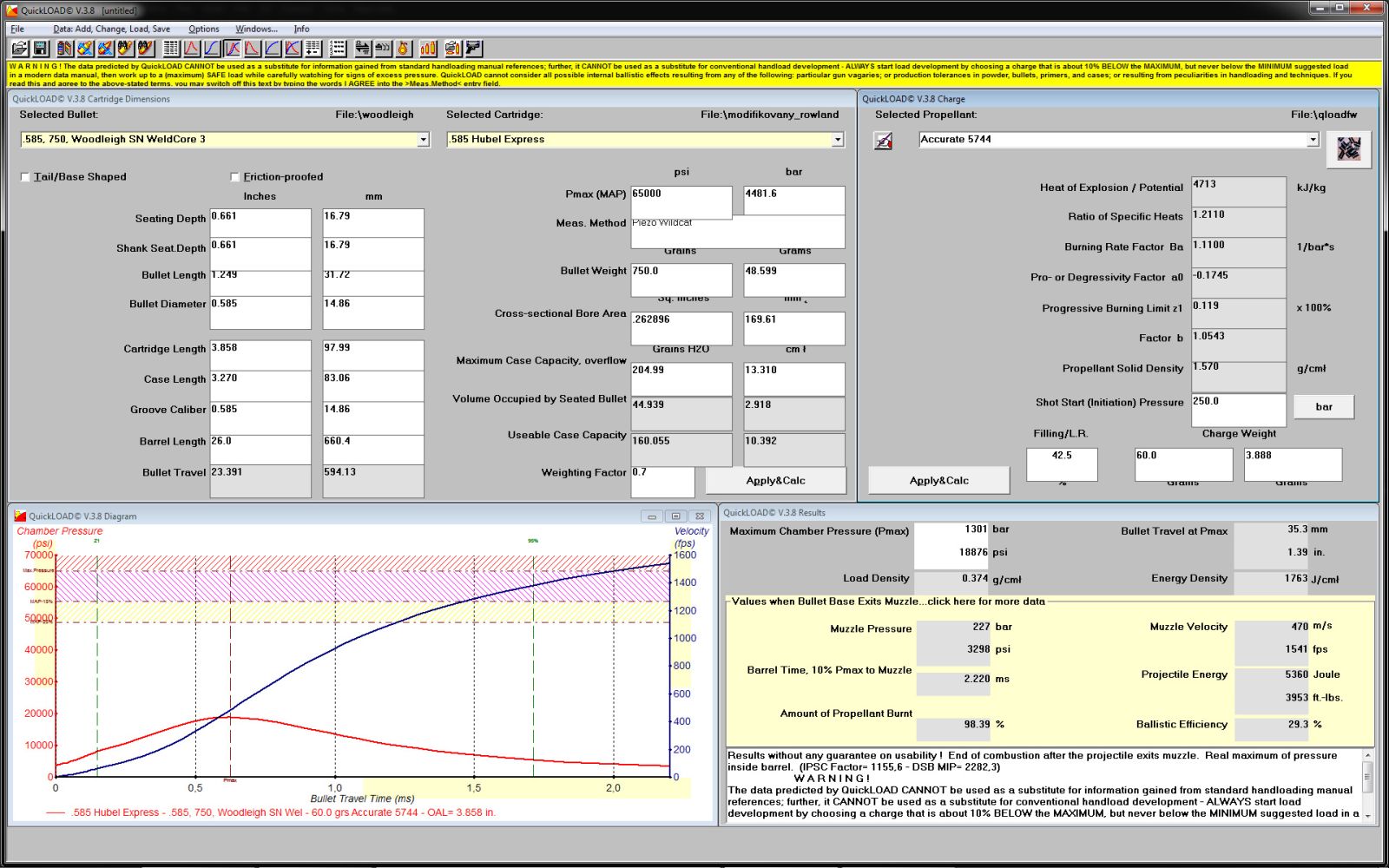The height and width of the screenshot is (868, 1389).
Task: Click the small icon left of Accurate 5744
Action: tap(884, 141)
